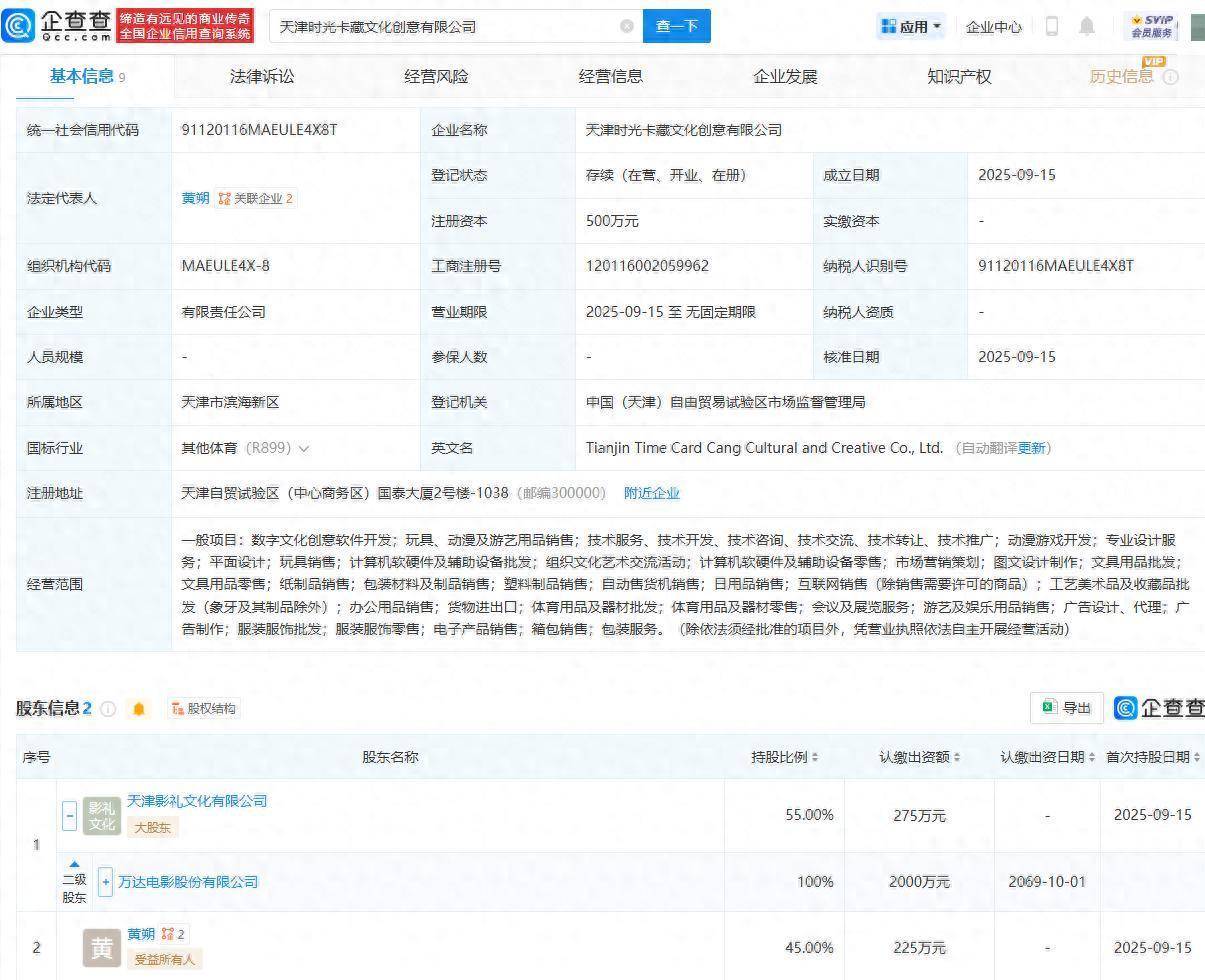Collapse 天津影礼文化有限公司 shareholder row

(x=69, y=814)
